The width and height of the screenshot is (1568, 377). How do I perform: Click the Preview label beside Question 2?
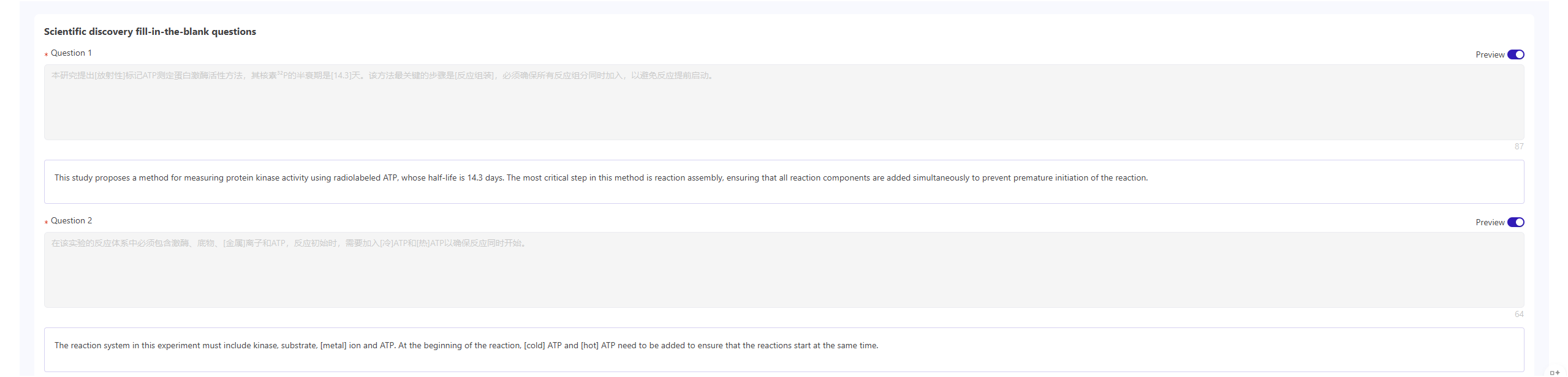click(x=1490, y=223)
